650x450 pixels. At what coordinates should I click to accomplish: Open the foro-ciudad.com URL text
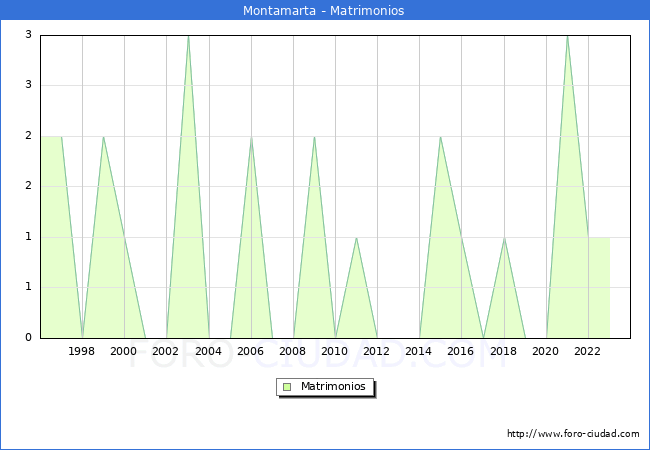pyautogui.click(x=573, y=433)
